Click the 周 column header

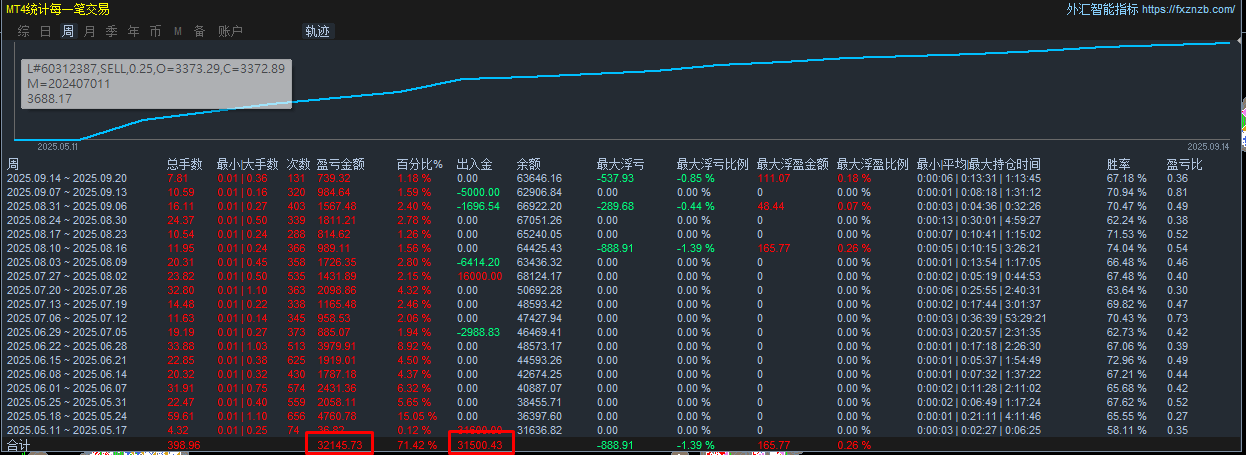click(13, 164)
